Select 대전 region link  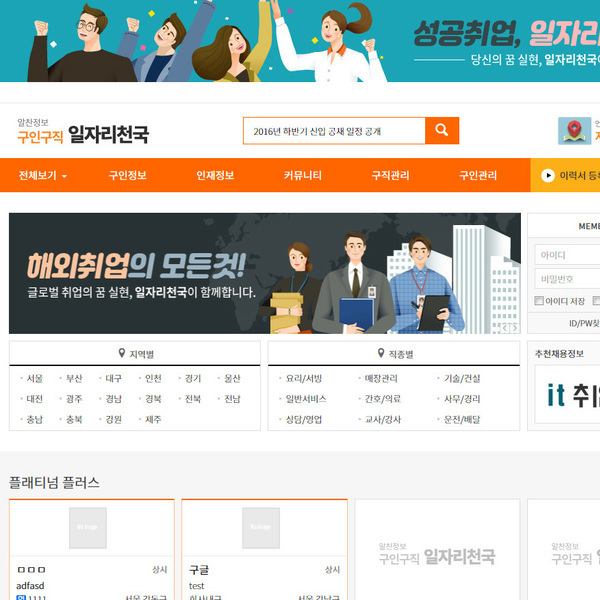[x=34, y=399]
